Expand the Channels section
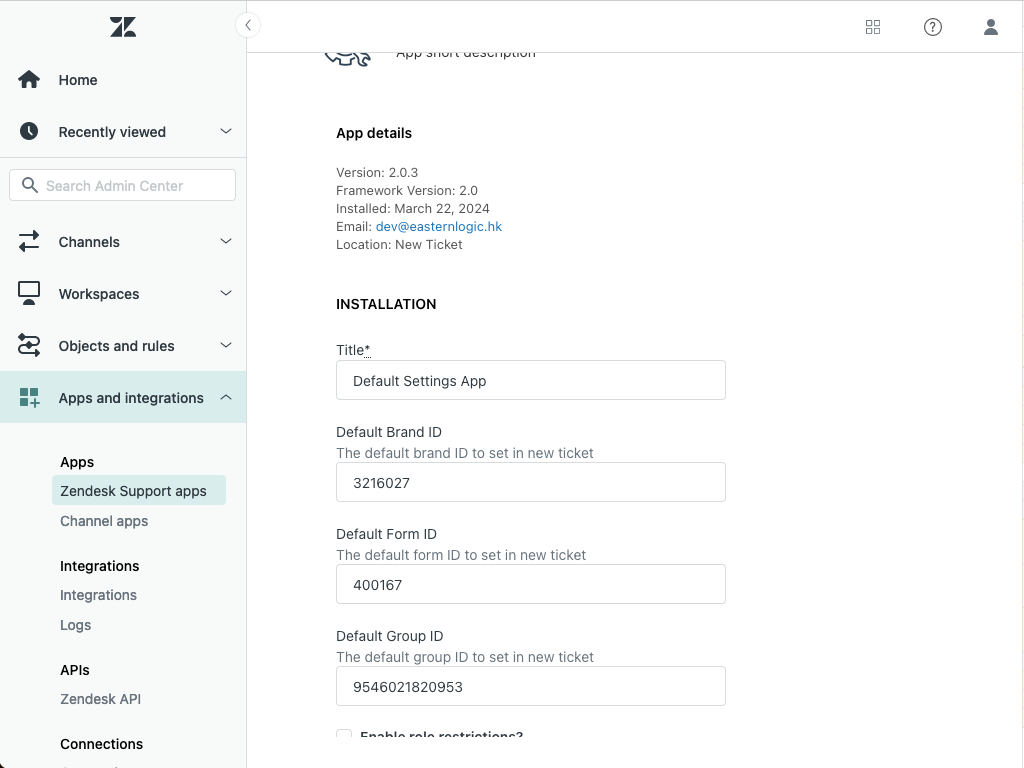 pos(225,241)
